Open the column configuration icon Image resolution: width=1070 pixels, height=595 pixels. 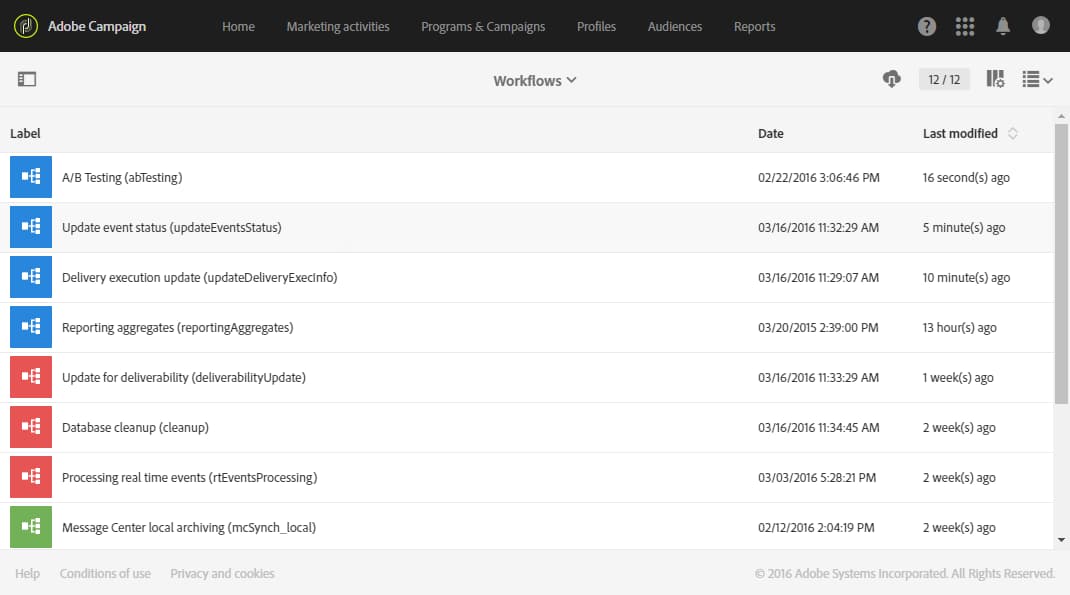point(995,79)
